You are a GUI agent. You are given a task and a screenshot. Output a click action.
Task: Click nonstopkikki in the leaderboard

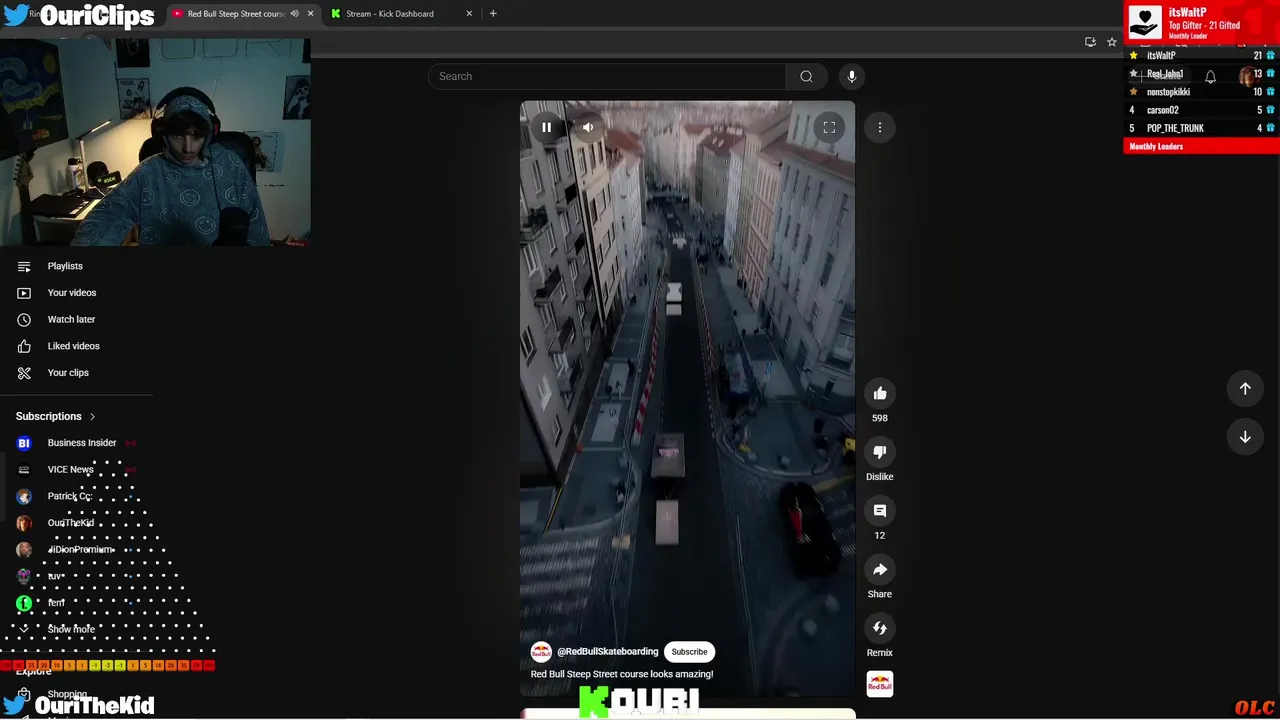pos(1168,92)
